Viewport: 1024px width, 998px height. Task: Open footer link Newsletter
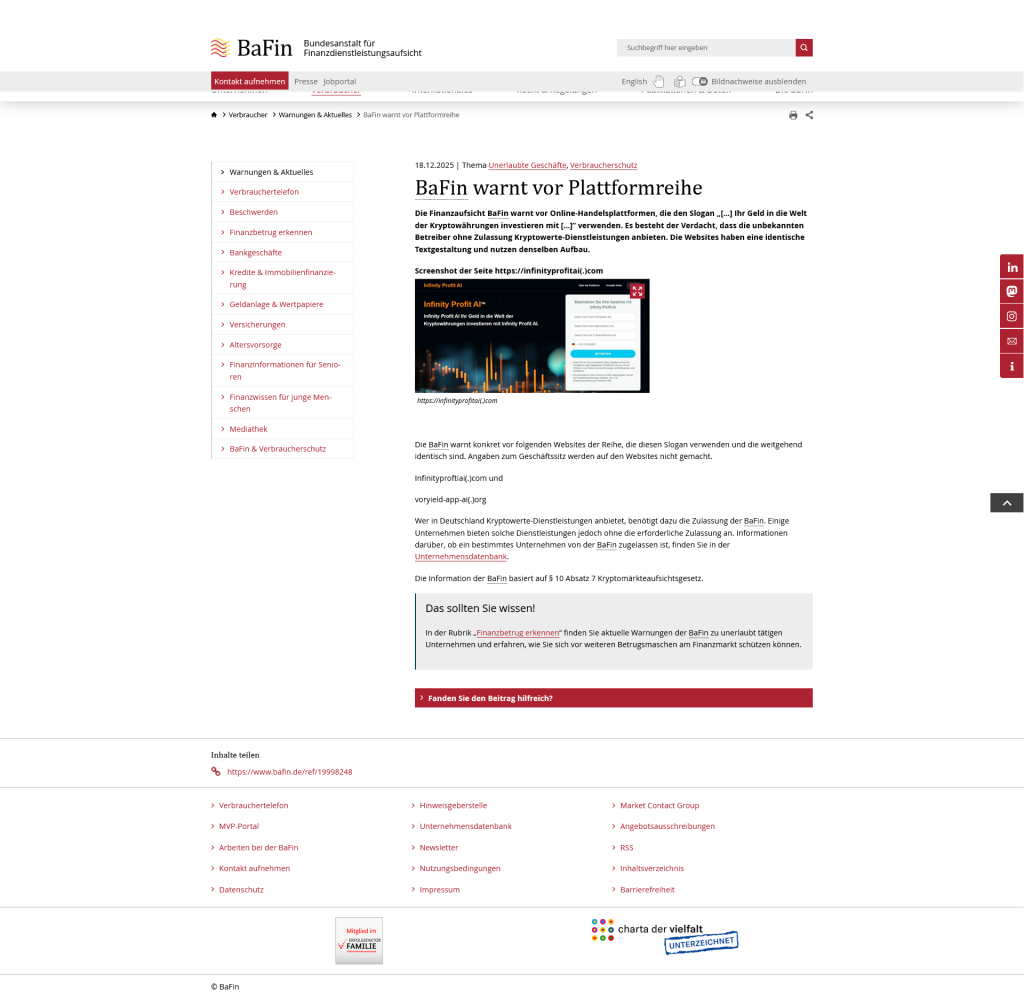click(x=439, y=847)
